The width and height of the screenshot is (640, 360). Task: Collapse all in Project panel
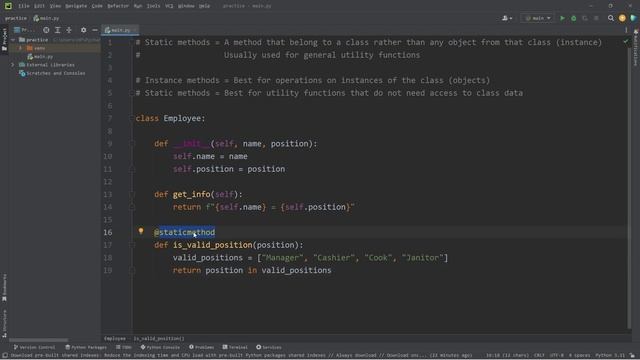(69, 30)
